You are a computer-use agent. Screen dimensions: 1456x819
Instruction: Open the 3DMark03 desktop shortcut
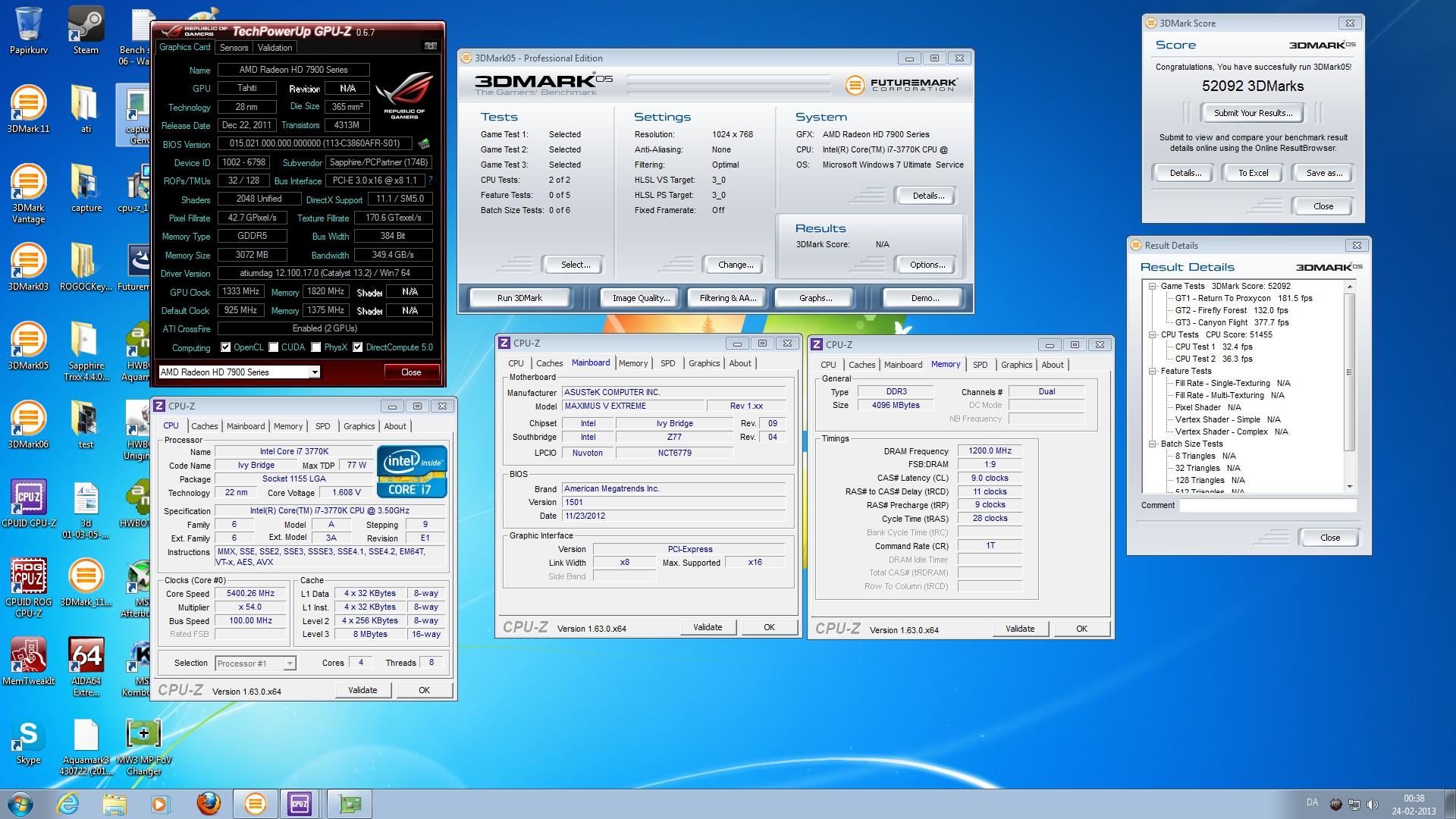[x=28, y=266]
